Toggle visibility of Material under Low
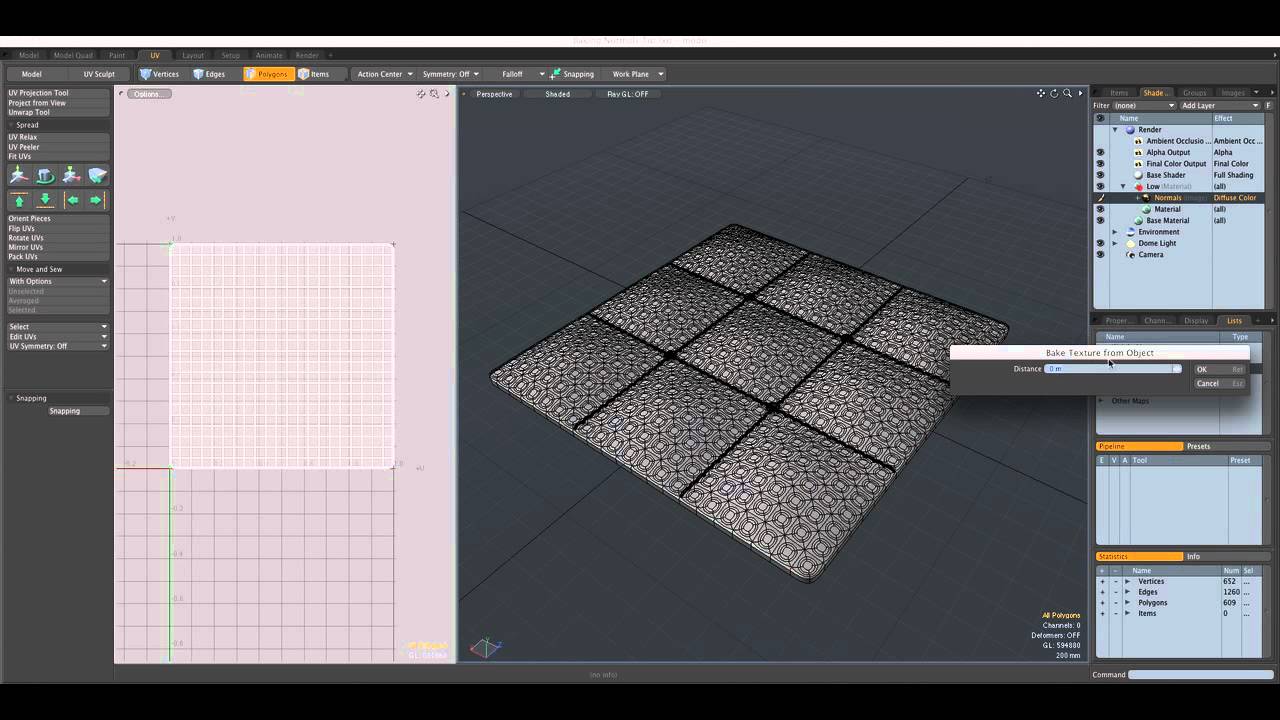This screenshot has width=1280, height=720. pyautogui.click(x=1100, y=209)
